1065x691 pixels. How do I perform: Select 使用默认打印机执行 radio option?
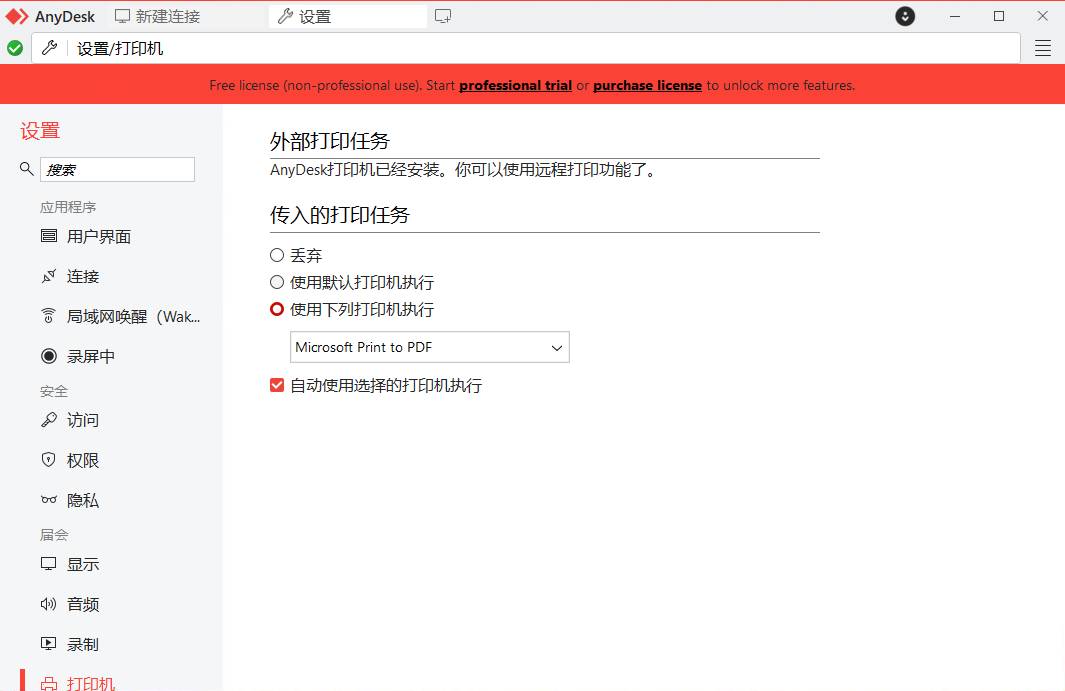tap(277, 282)
